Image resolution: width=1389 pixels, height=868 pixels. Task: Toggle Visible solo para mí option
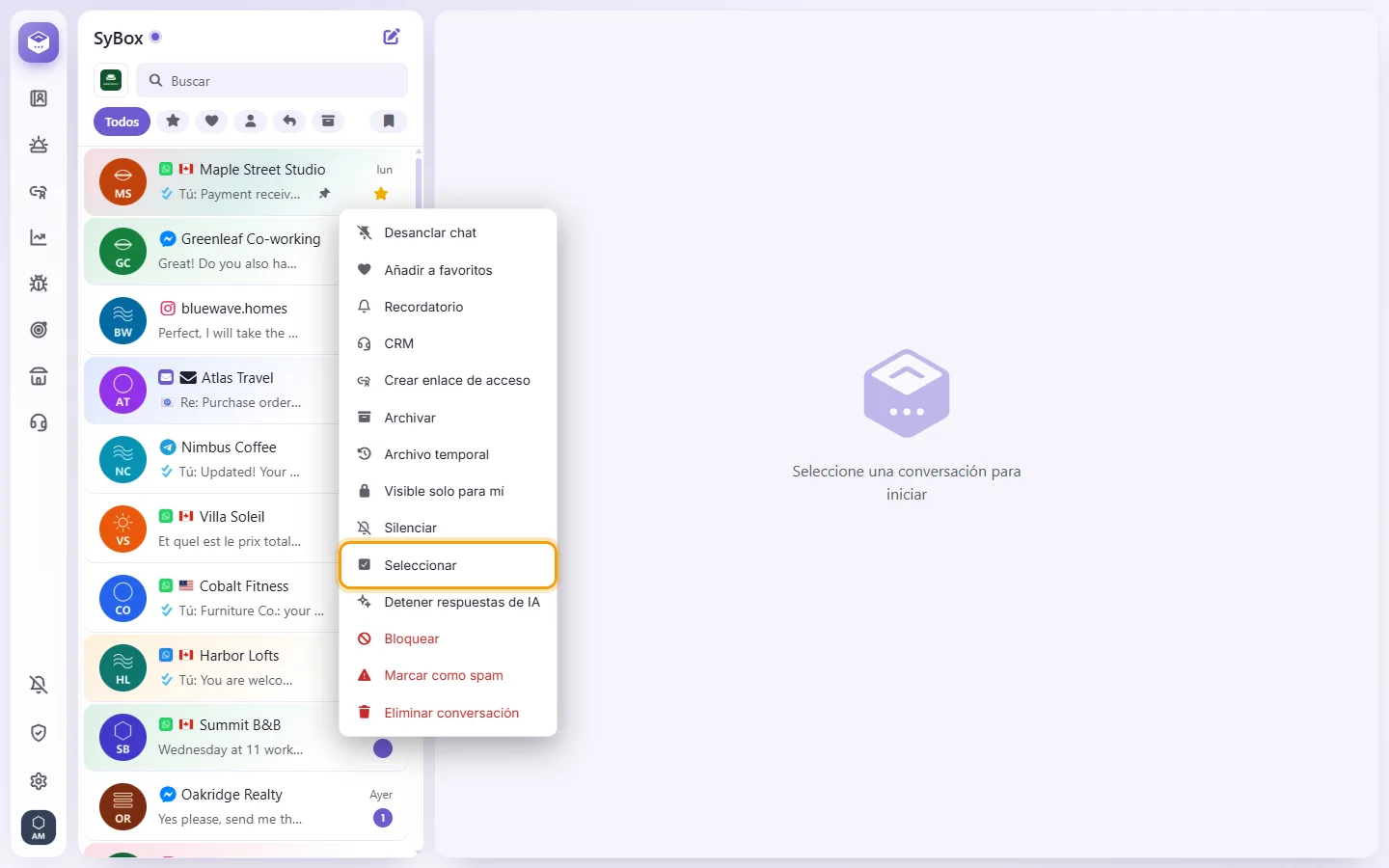(x=449, y=491)
